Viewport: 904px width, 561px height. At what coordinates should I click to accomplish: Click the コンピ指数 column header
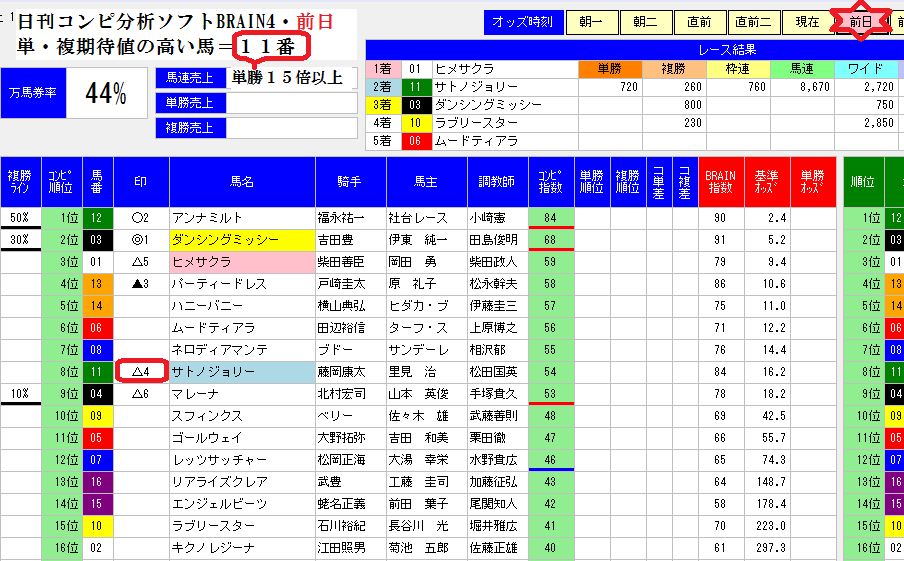click(x=551, y=182)
